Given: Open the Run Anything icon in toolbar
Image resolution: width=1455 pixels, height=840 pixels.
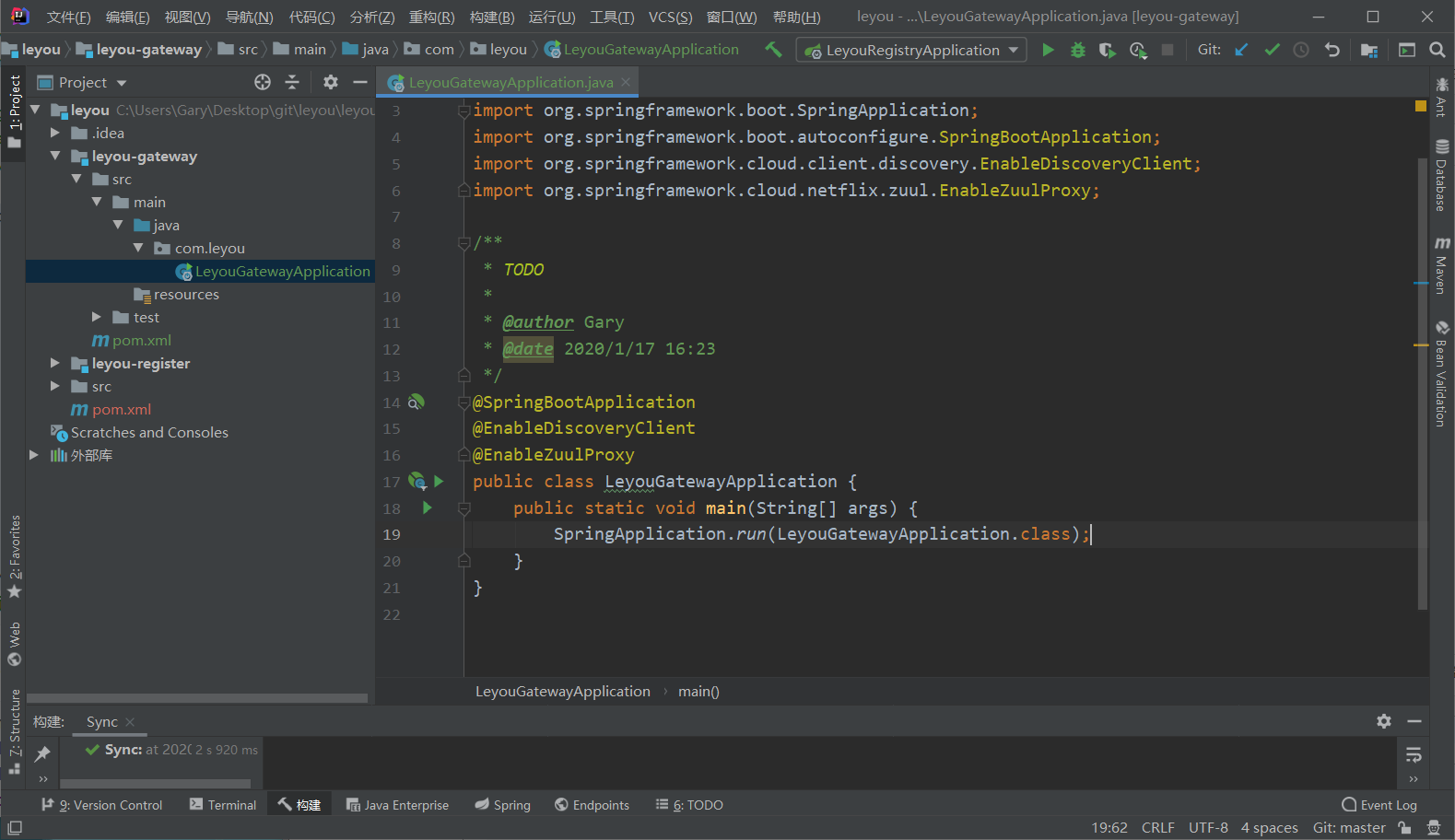Looking at the screenshot, I should (1406, 50).
